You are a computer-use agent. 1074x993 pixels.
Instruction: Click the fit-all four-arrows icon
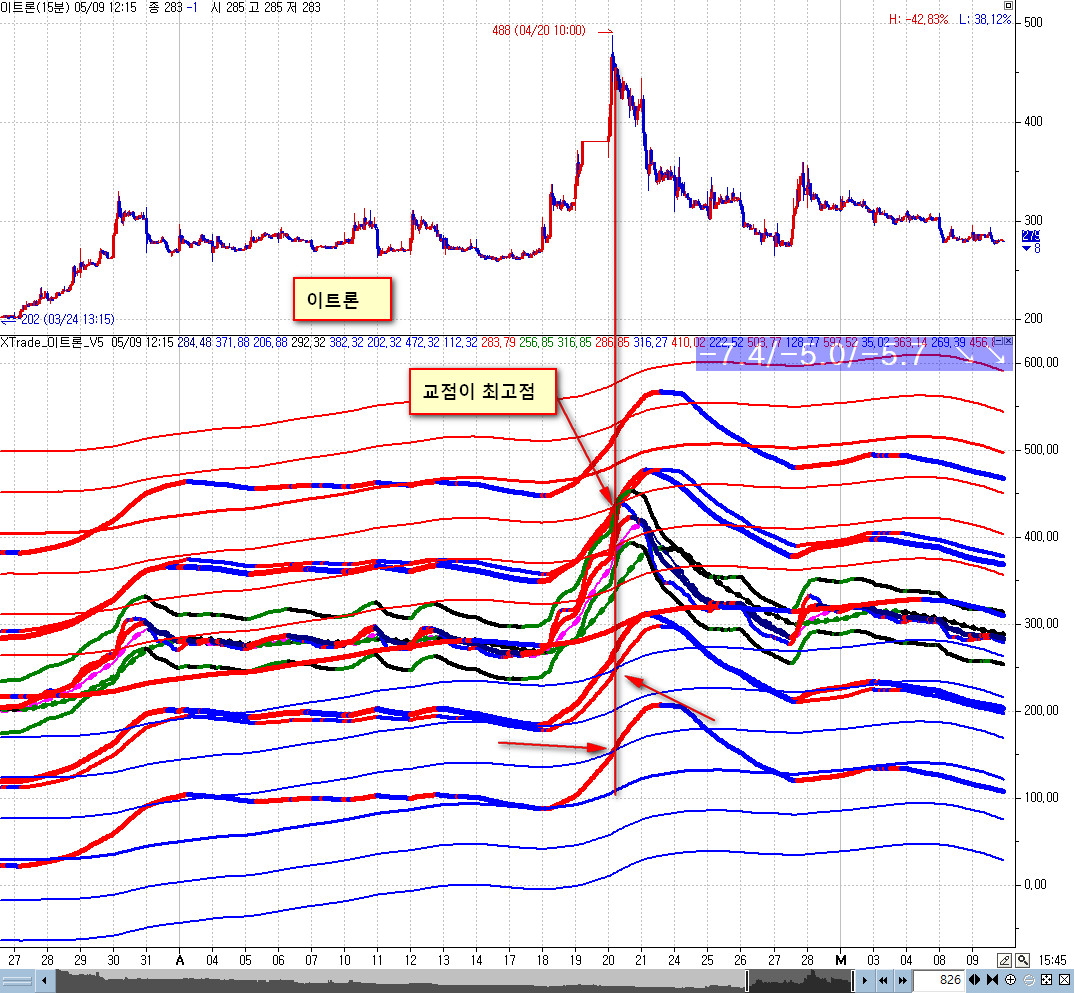point(1044,979)
